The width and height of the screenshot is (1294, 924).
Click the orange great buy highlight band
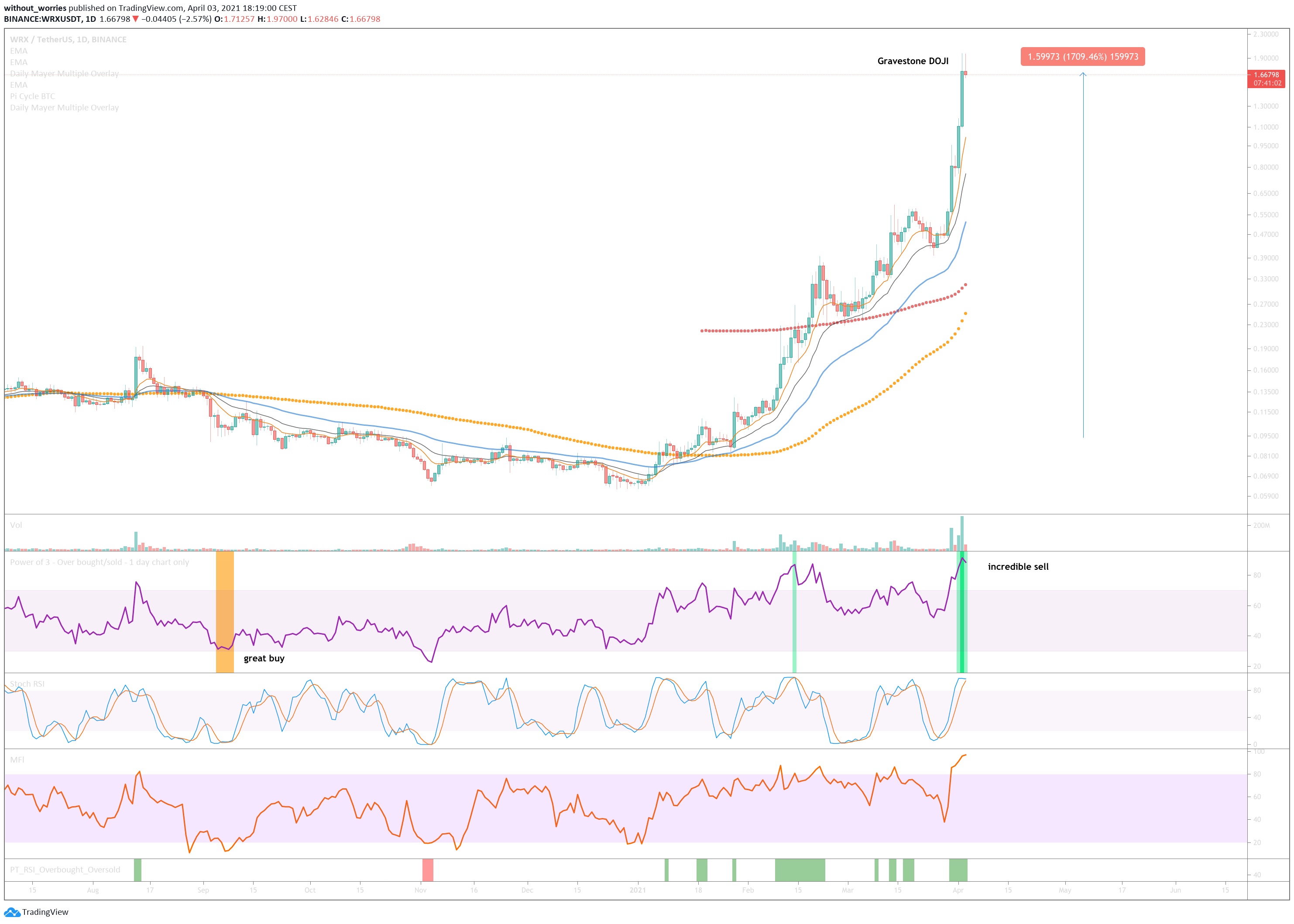tap(225, 612)
